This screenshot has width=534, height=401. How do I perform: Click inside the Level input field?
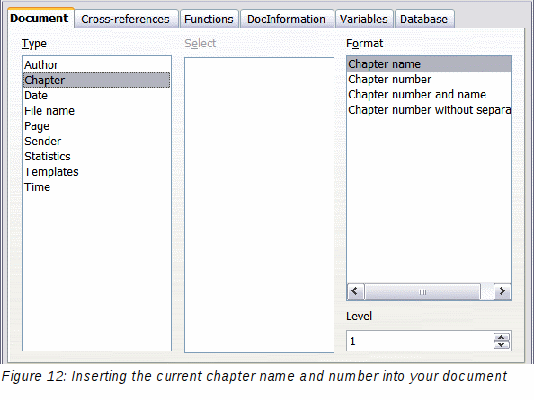420,341
